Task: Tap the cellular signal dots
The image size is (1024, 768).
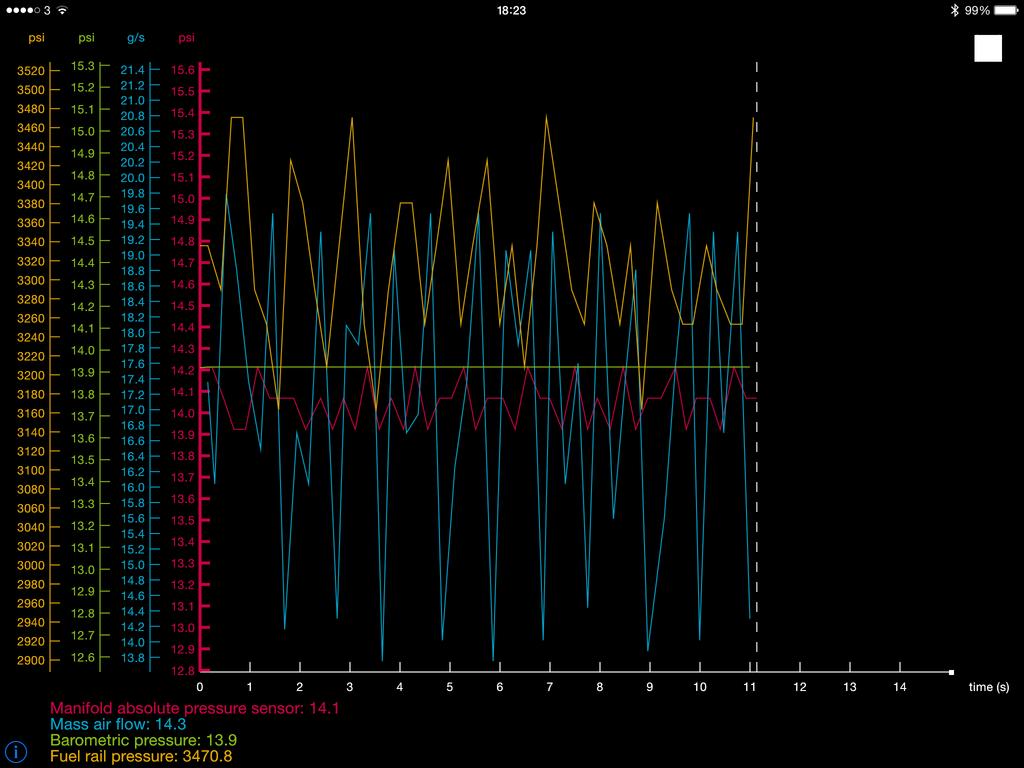Action: pyautogui.click(x=23, y=10)
